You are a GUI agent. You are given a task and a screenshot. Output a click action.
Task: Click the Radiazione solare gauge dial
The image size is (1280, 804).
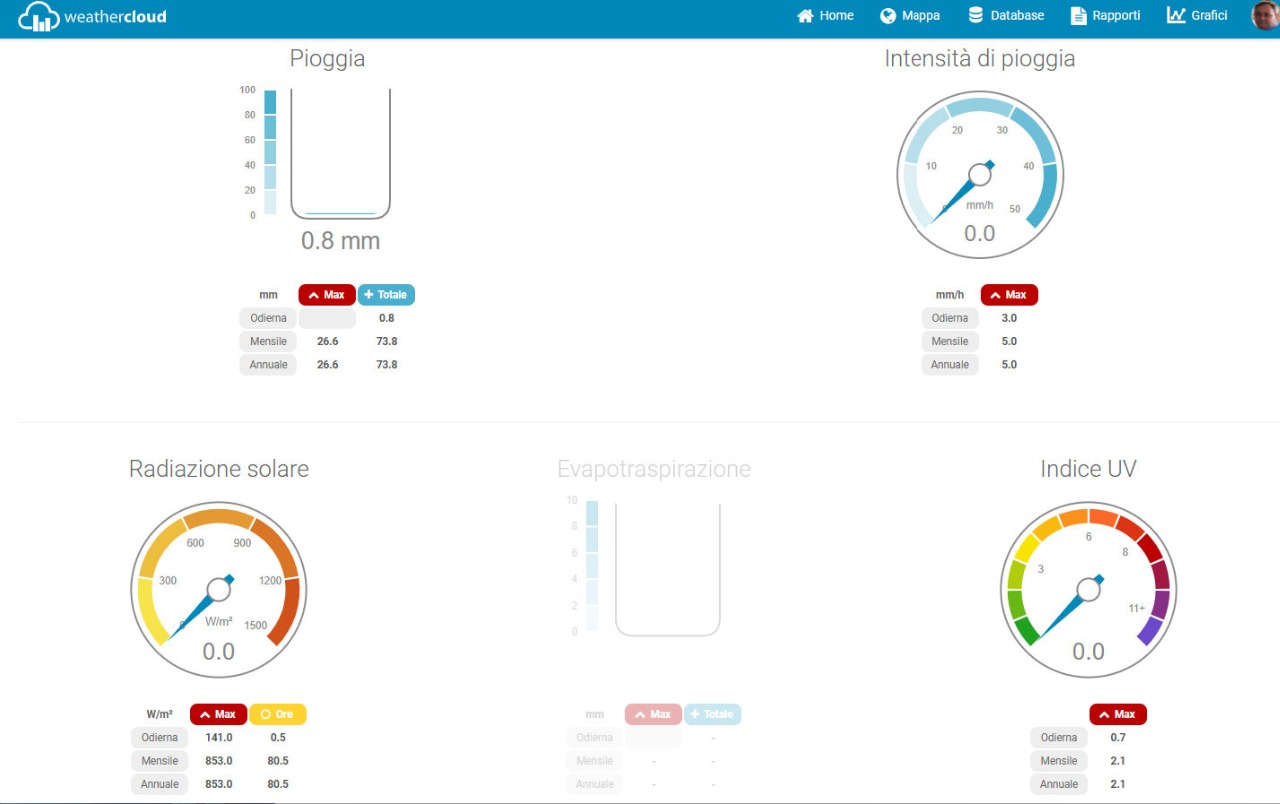(219, 591)
